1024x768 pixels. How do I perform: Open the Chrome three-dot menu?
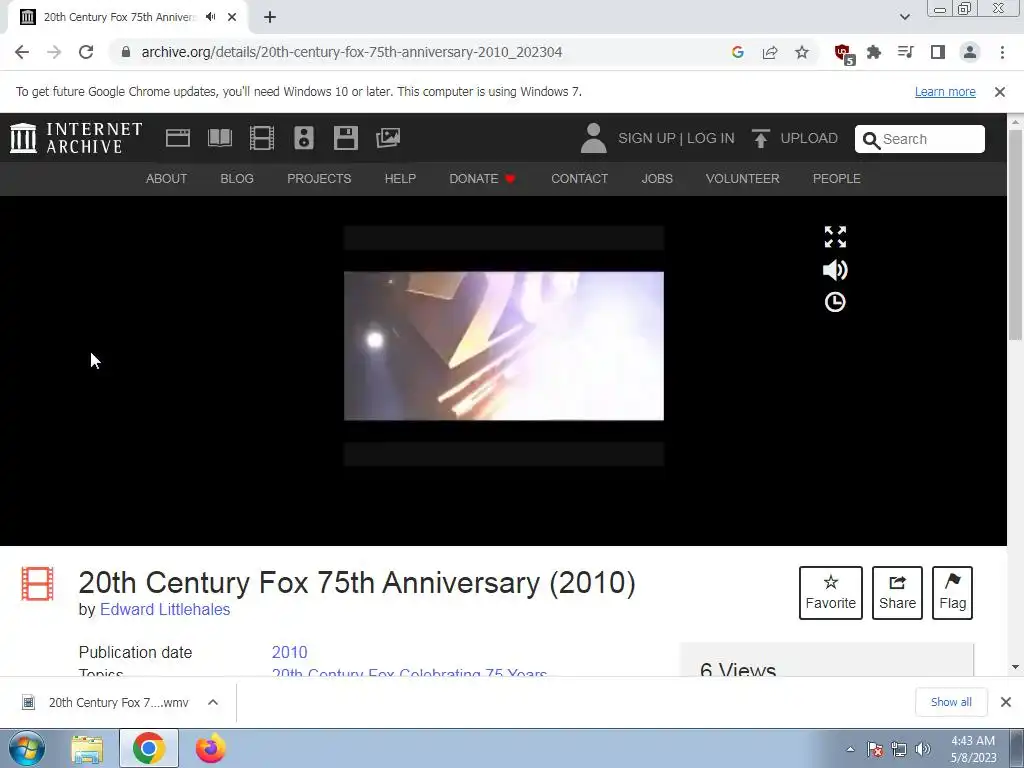(x=1002, y=52)
